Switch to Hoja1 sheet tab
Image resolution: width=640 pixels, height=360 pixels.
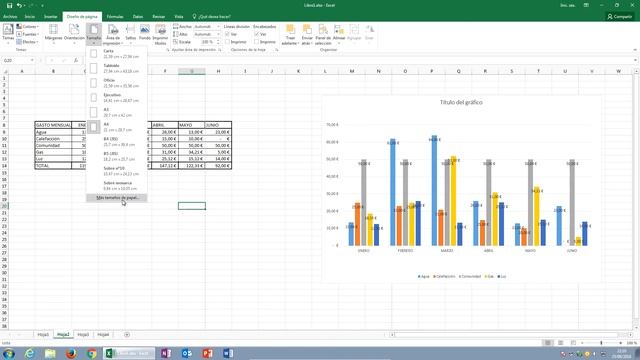43,335
